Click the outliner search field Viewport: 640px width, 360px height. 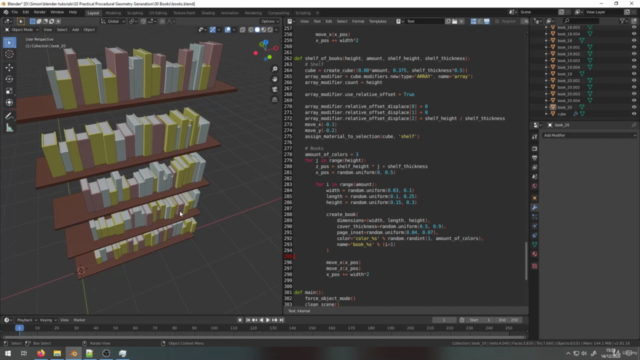pyautogui.click(x=581, y=21)
